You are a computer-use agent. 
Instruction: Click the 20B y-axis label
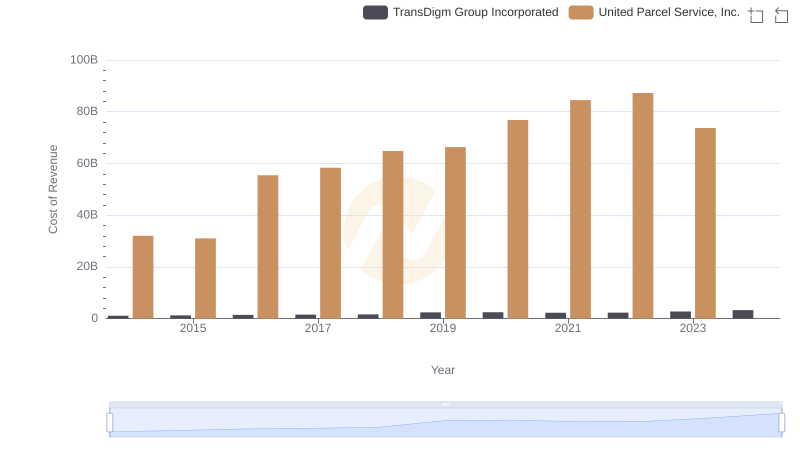pos(87,266)
